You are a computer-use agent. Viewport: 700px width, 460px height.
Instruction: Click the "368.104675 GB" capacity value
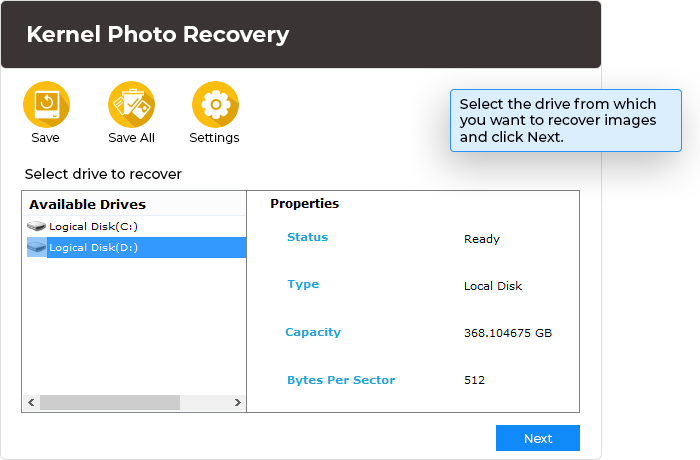coord(508,333)
